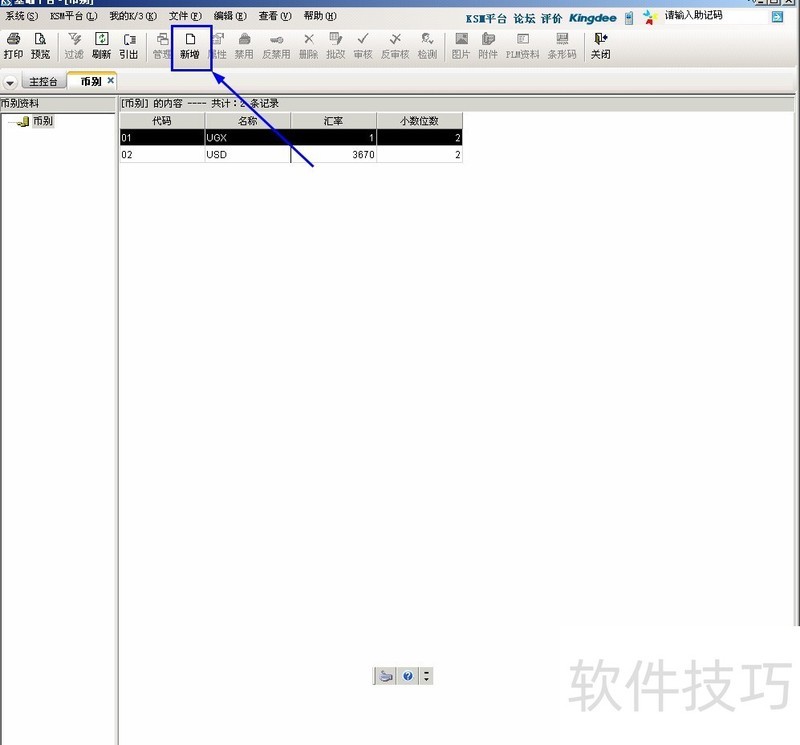Open the 编辑(E) menu

click(230, 16)
